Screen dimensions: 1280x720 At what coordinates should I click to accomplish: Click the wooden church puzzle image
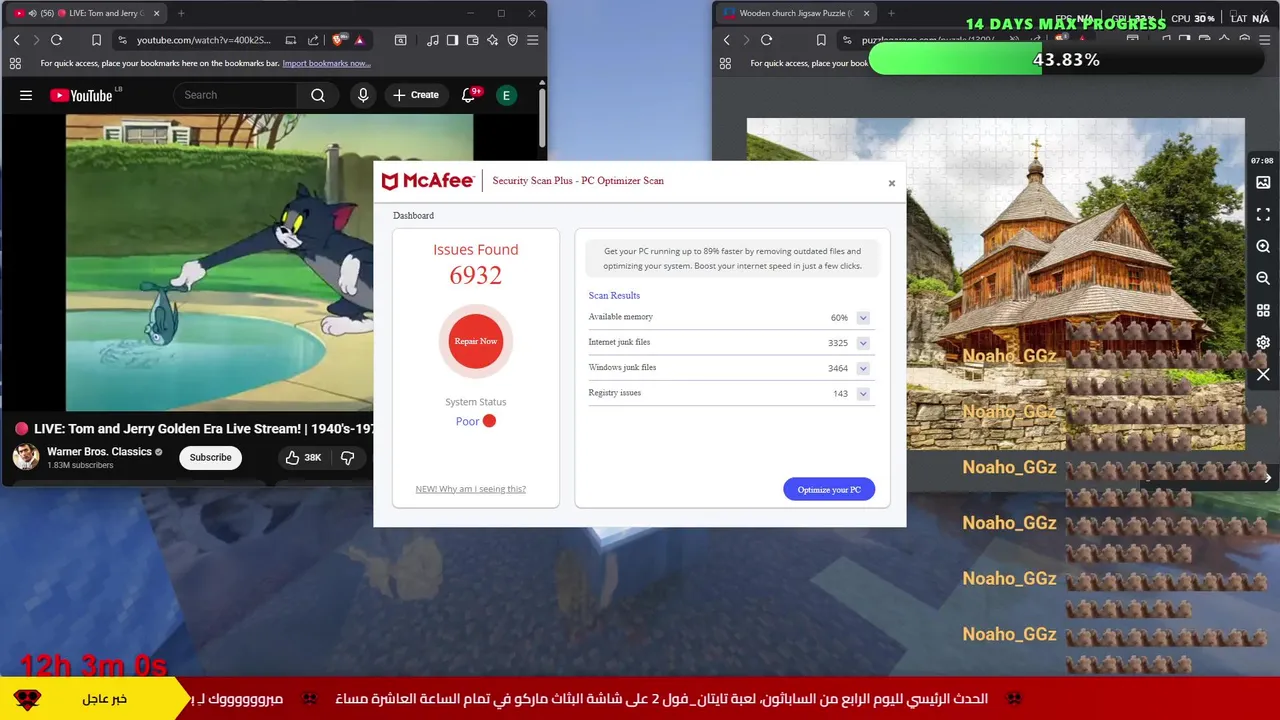995,285
